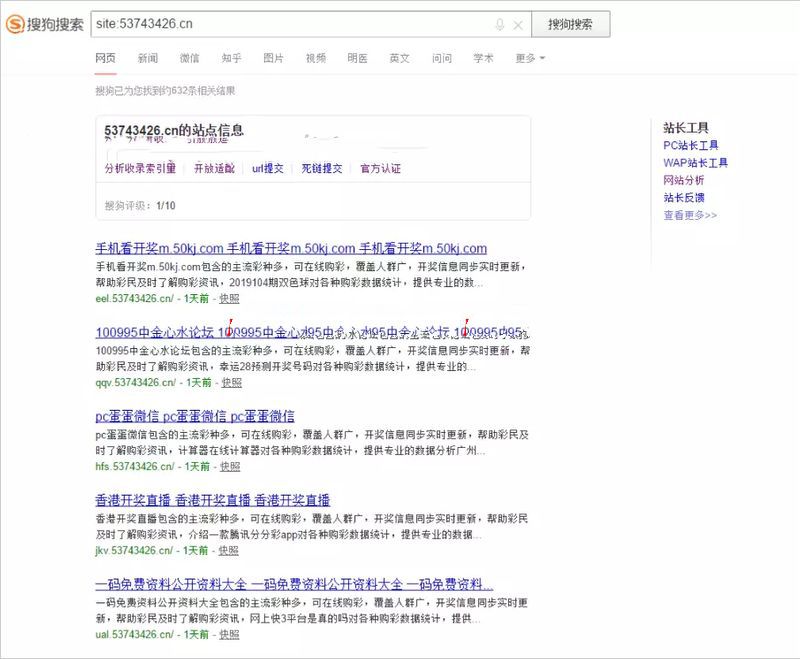The image size is (800, 659).
Task: Click the hfs.53743426.cn/ green URL
Action: (135, 466)
